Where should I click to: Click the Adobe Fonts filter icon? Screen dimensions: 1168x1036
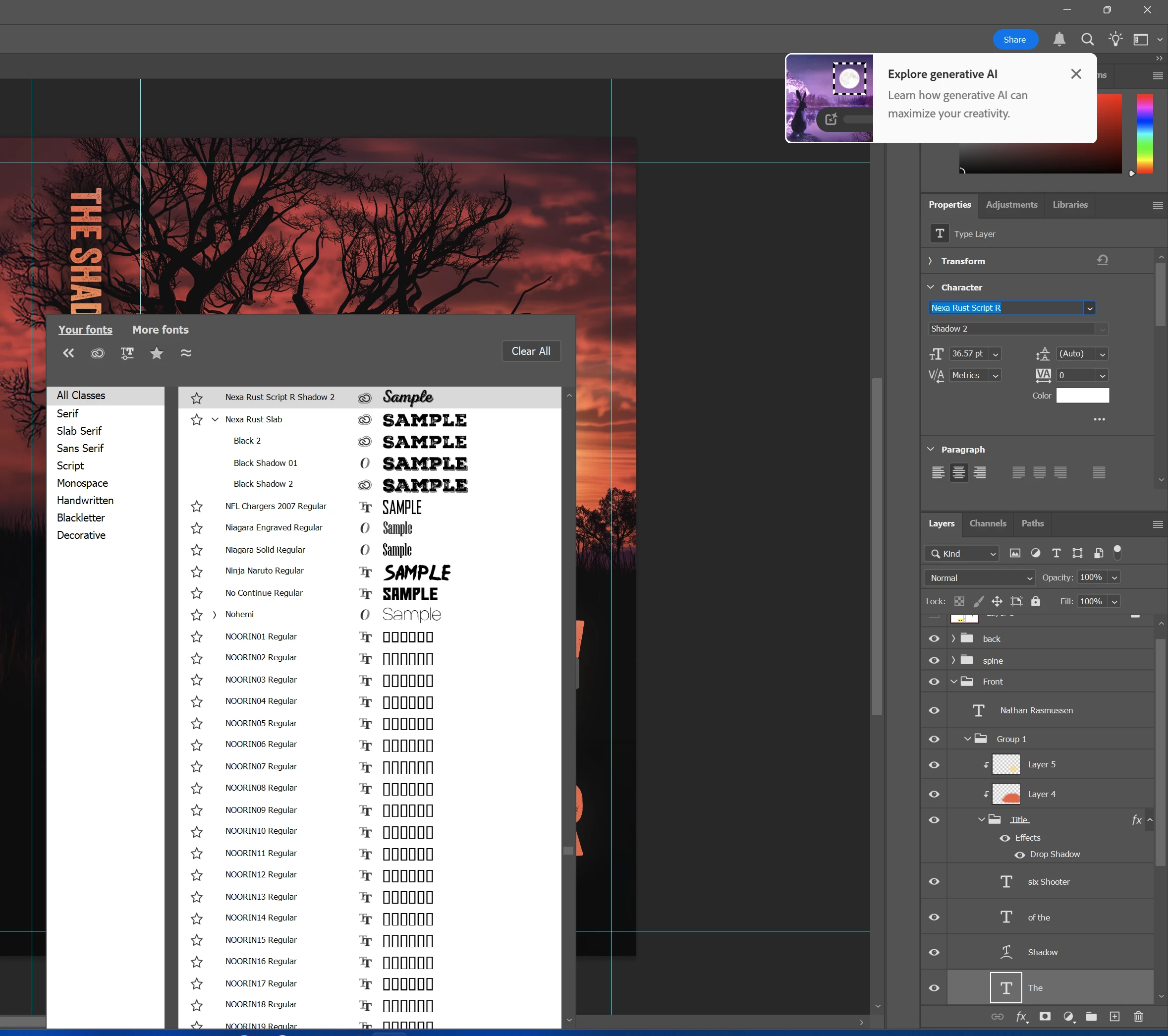point(97,353)
